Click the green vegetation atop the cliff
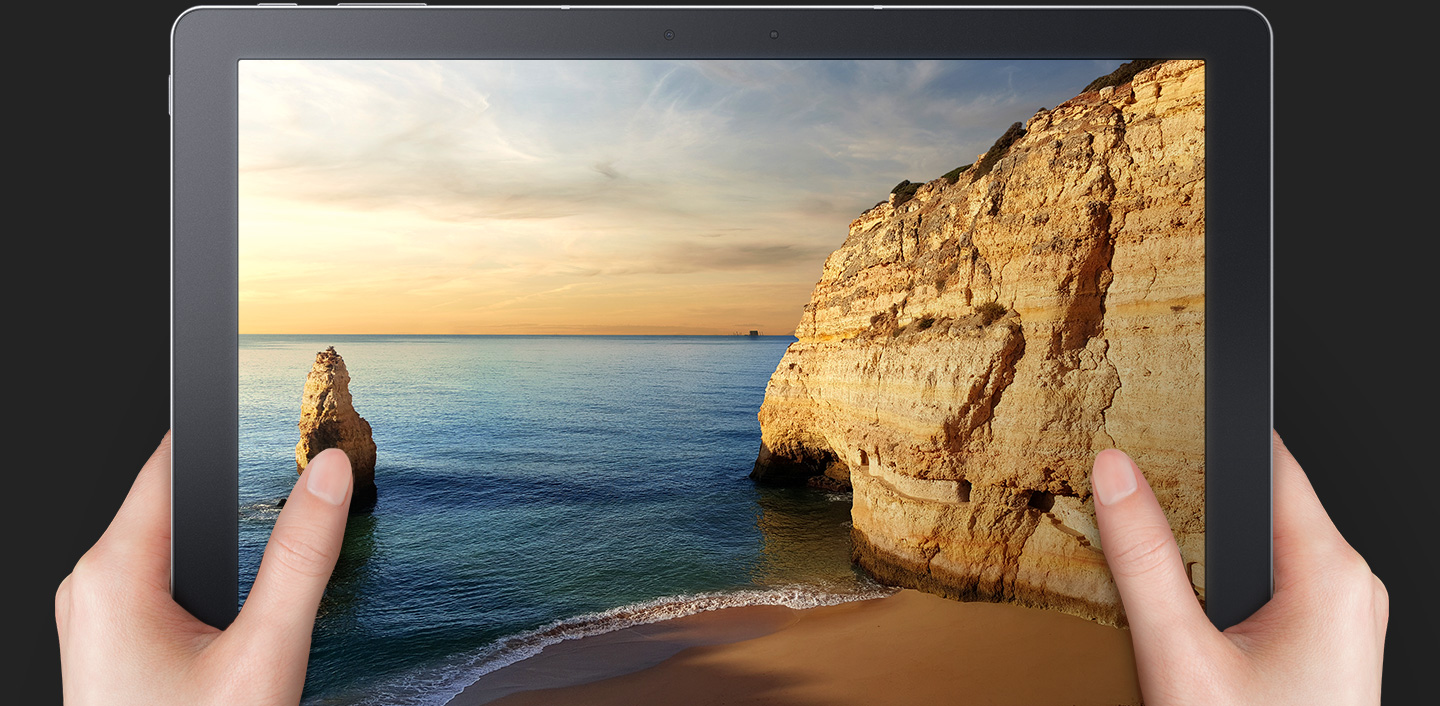1440x706 pixels. pyautogui.click(x=1000, y=148)
